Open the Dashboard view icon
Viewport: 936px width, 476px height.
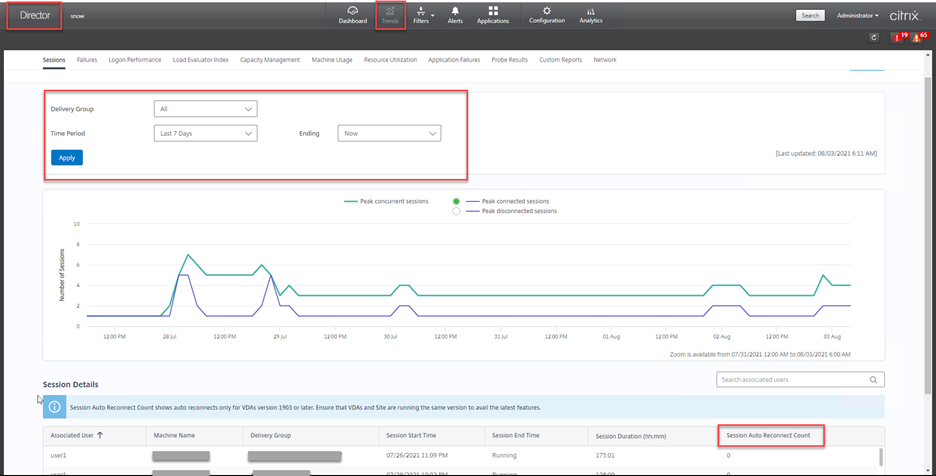[352, 14]
